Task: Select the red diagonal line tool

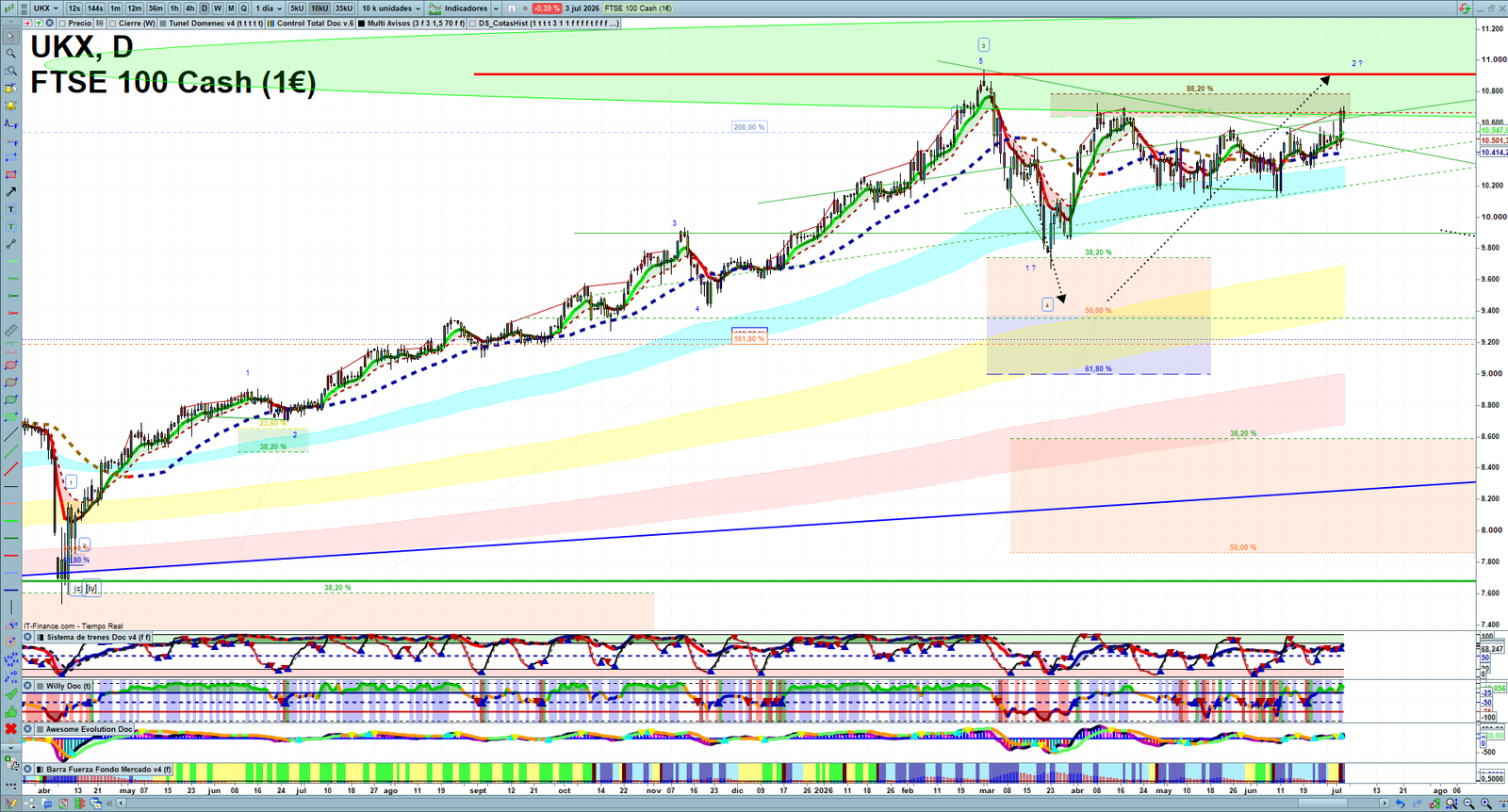Action: point(10,469)
